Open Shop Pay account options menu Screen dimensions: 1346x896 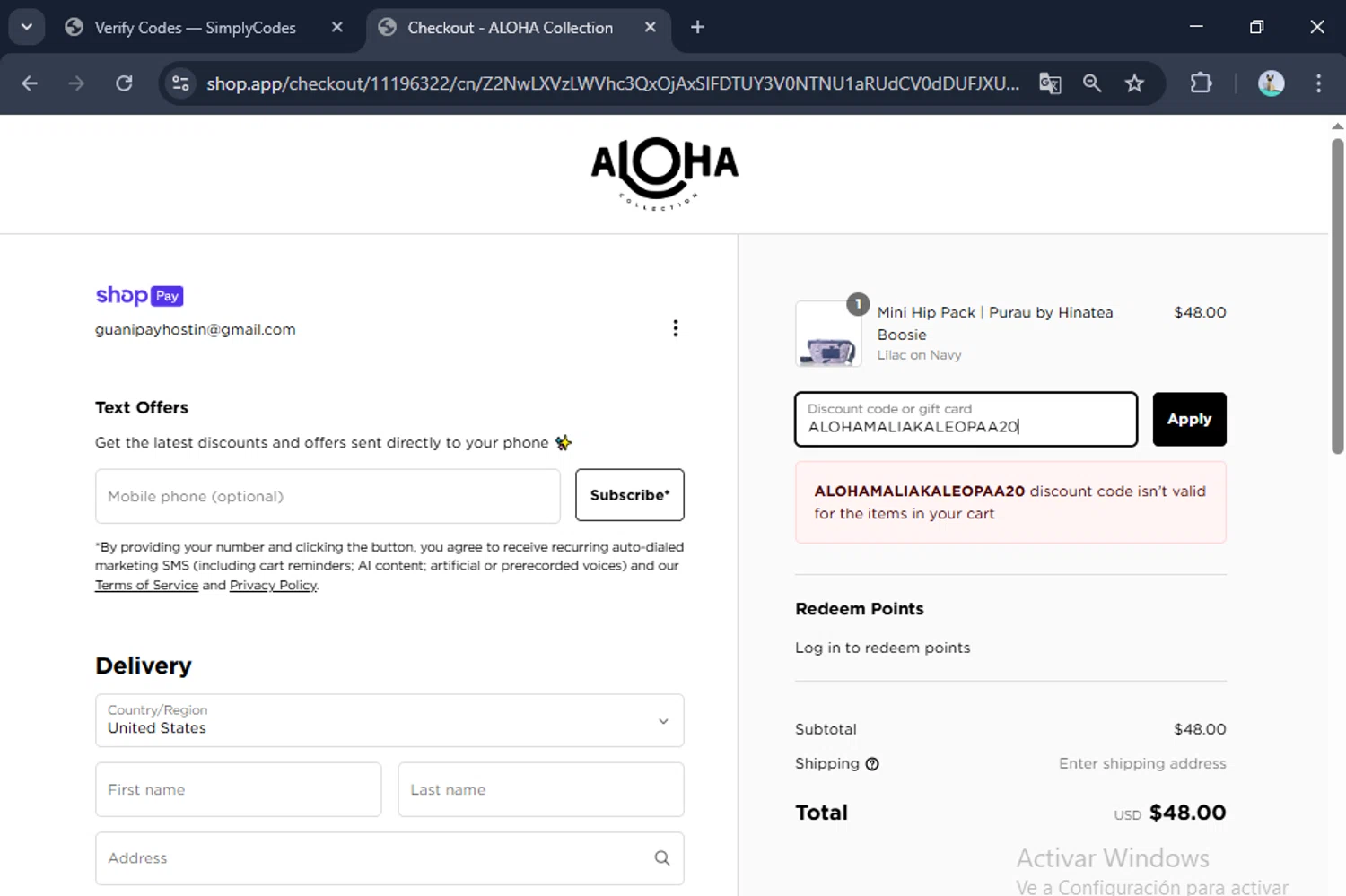[676, 328]
